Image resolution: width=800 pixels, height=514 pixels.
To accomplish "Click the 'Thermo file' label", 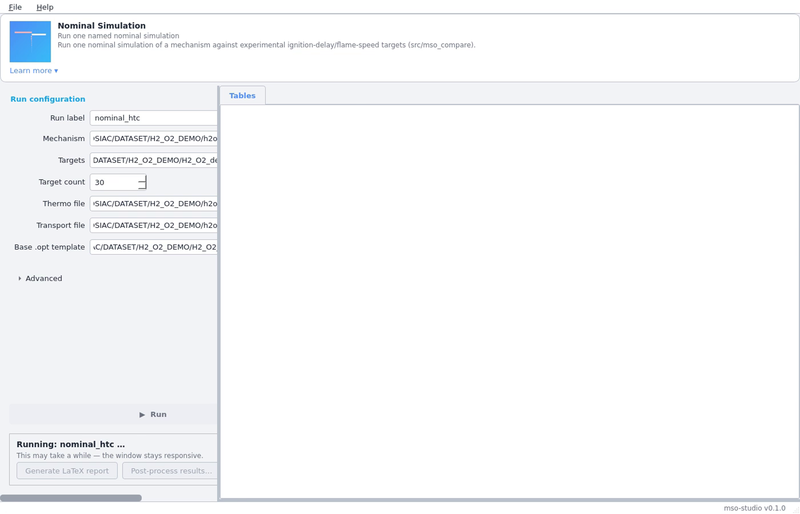I will coord(64,204).
